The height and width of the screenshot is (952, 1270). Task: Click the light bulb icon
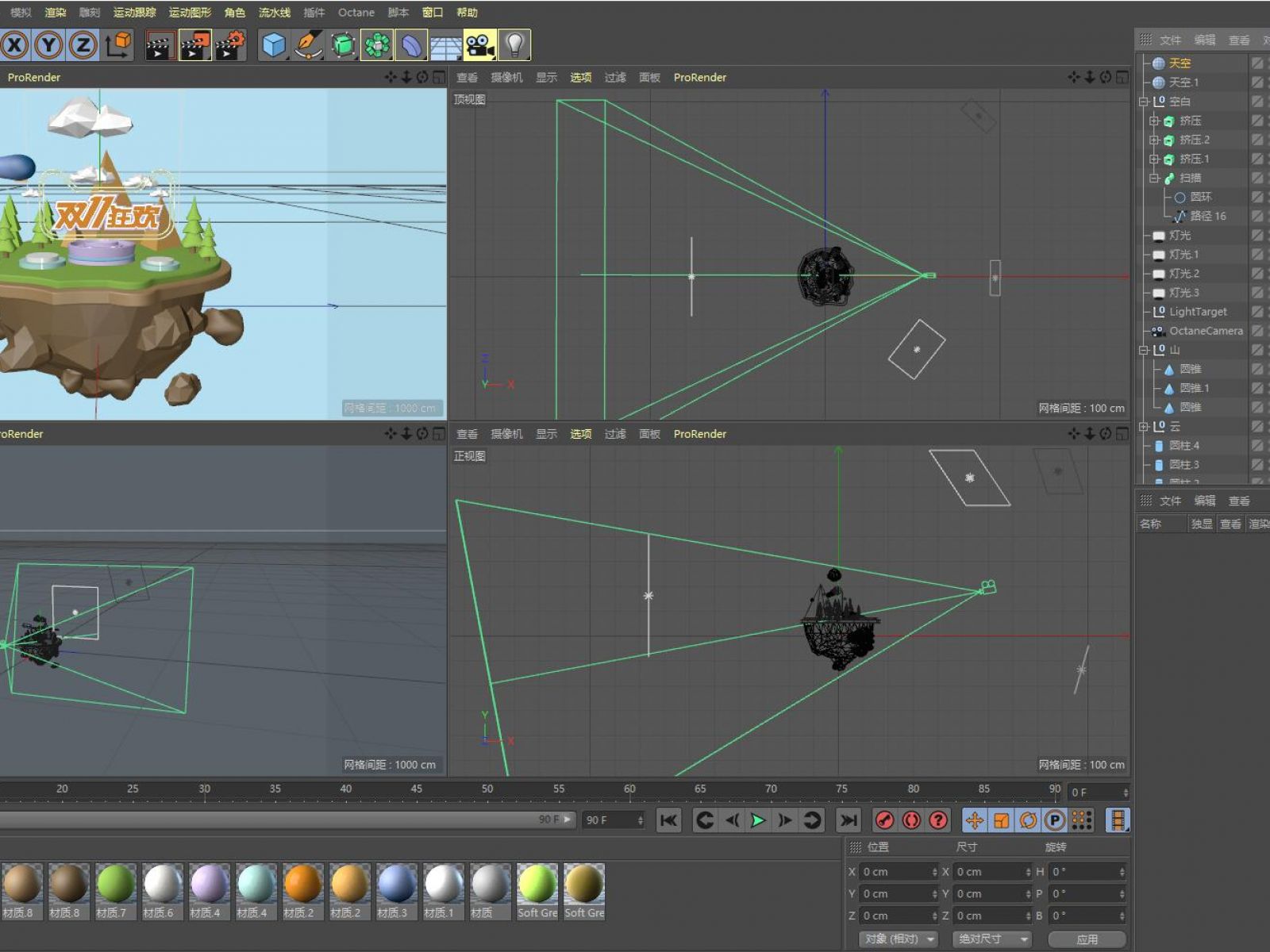pyautogui.click(x=514, y=45)
